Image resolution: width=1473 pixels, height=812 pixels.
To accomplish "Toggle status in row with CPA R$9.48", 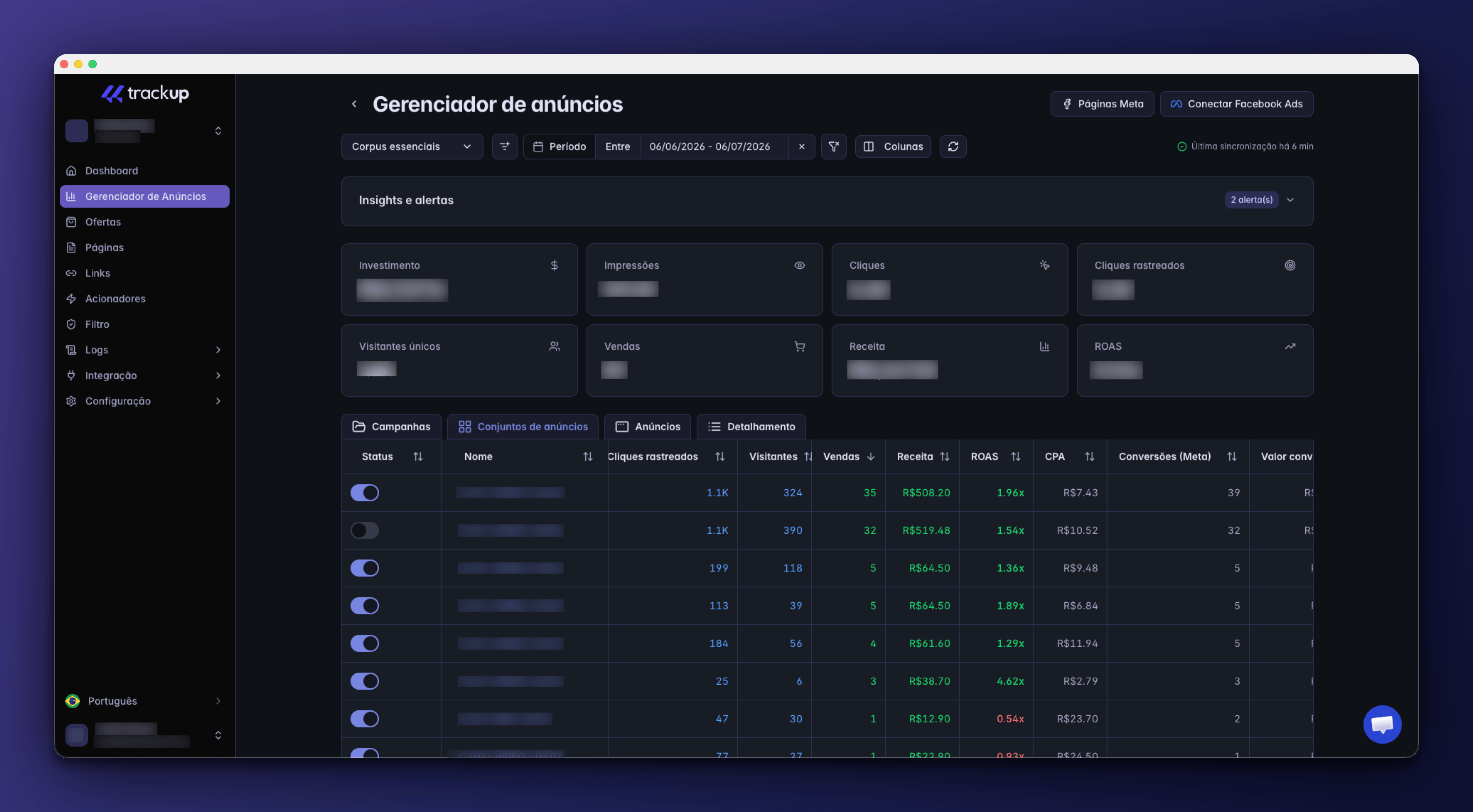I will [365, 569].
